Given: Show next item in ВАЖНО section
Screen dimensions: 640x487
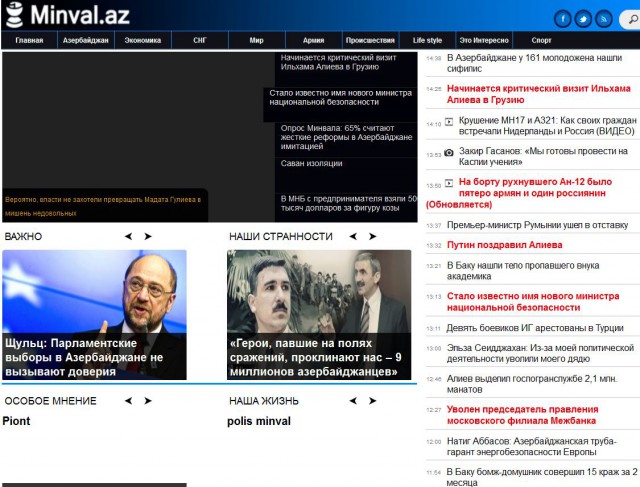Looking at the screenshot, I should click(x=148, y=236).
